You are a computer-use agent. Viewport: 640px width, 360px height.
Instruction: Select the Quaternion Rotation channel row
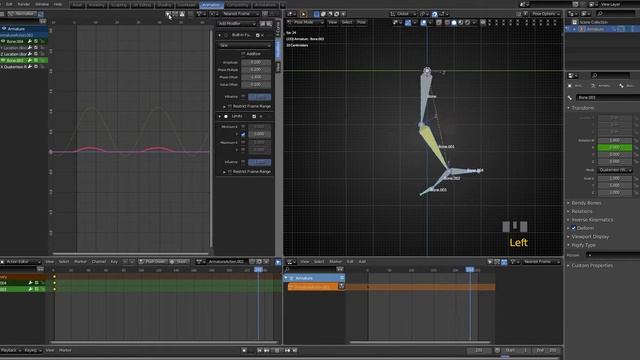pos(24,67)
